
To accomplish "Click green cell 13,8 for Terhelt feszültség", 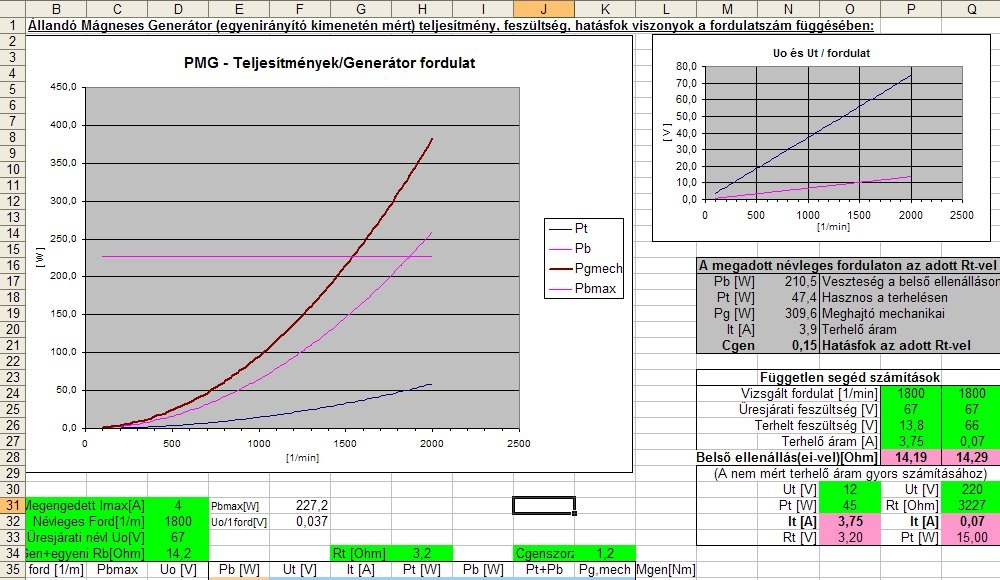I will coord(911,426).
